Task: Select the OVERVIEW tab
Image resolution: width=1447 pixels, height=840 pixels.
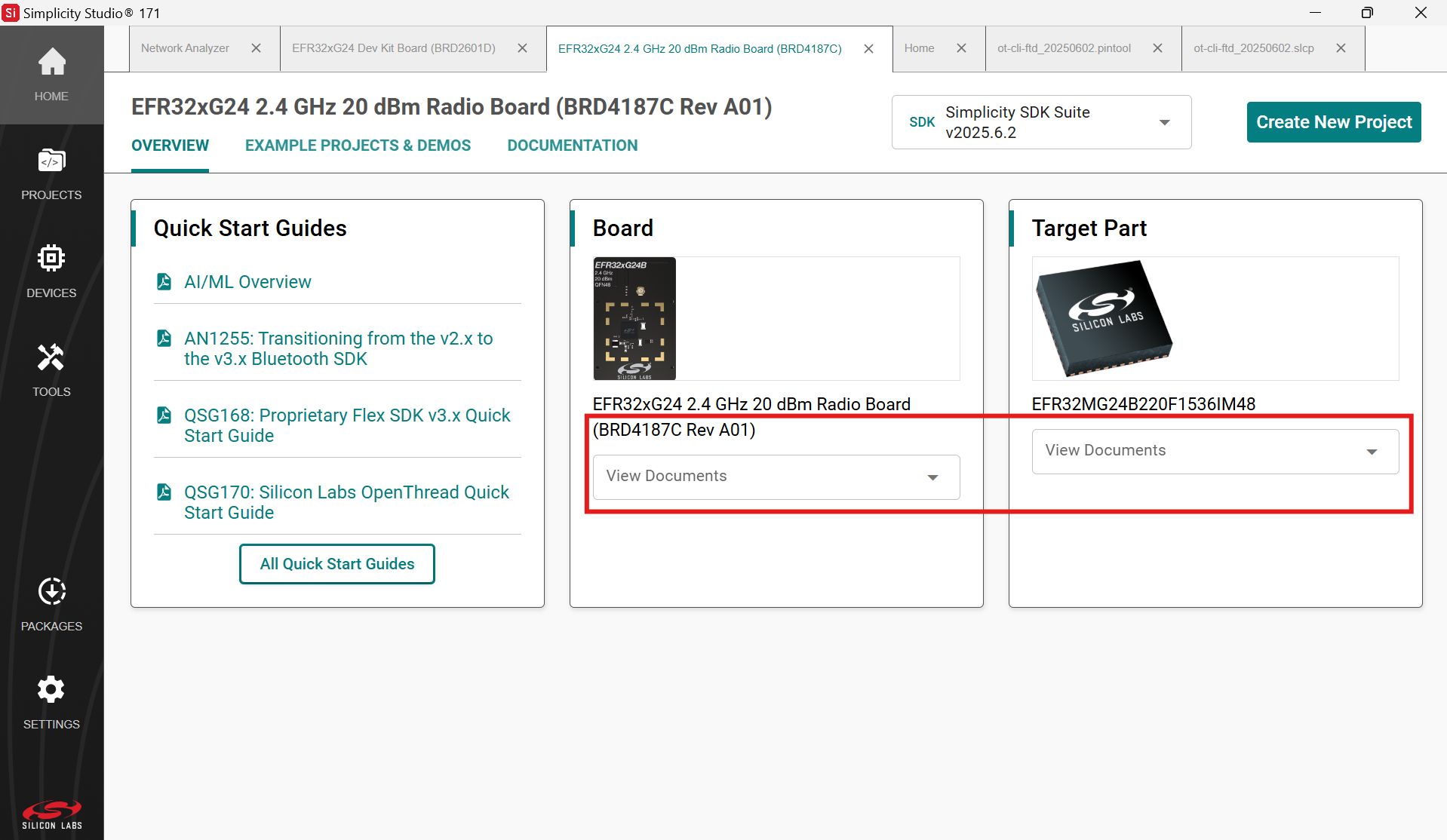Action: tap(170, 146)
